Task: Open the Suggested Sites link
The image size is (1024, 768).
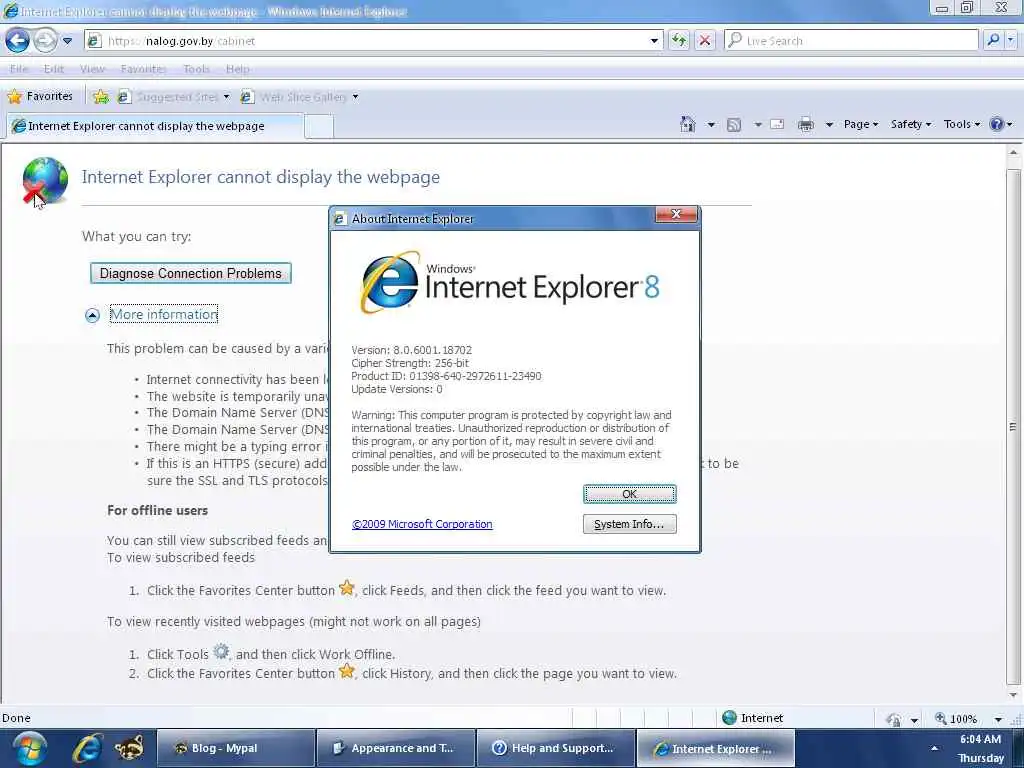Action: (174, 97)
